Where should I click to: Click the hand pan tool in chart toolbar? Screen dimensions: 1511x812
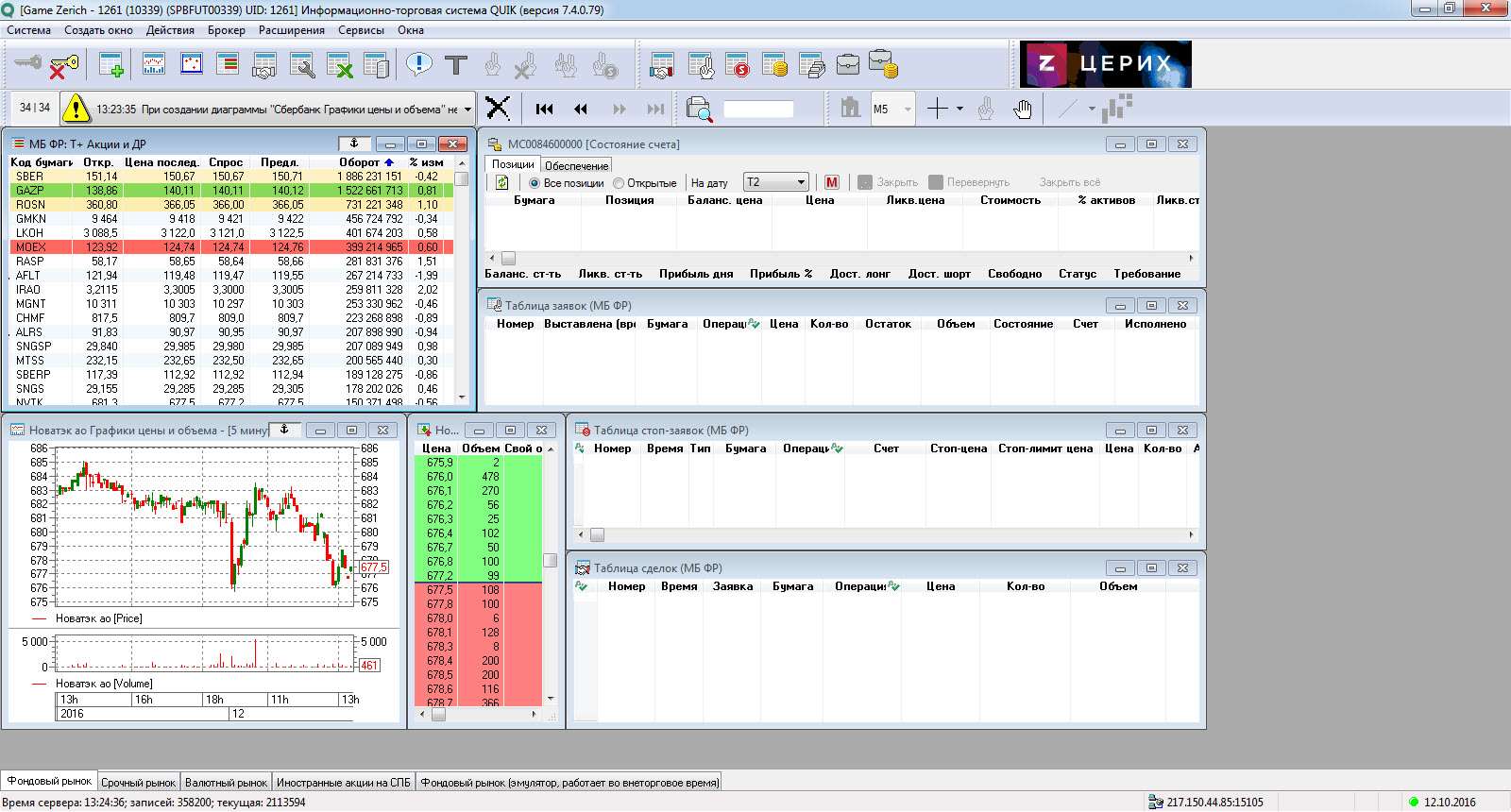tap(1022, 110)
